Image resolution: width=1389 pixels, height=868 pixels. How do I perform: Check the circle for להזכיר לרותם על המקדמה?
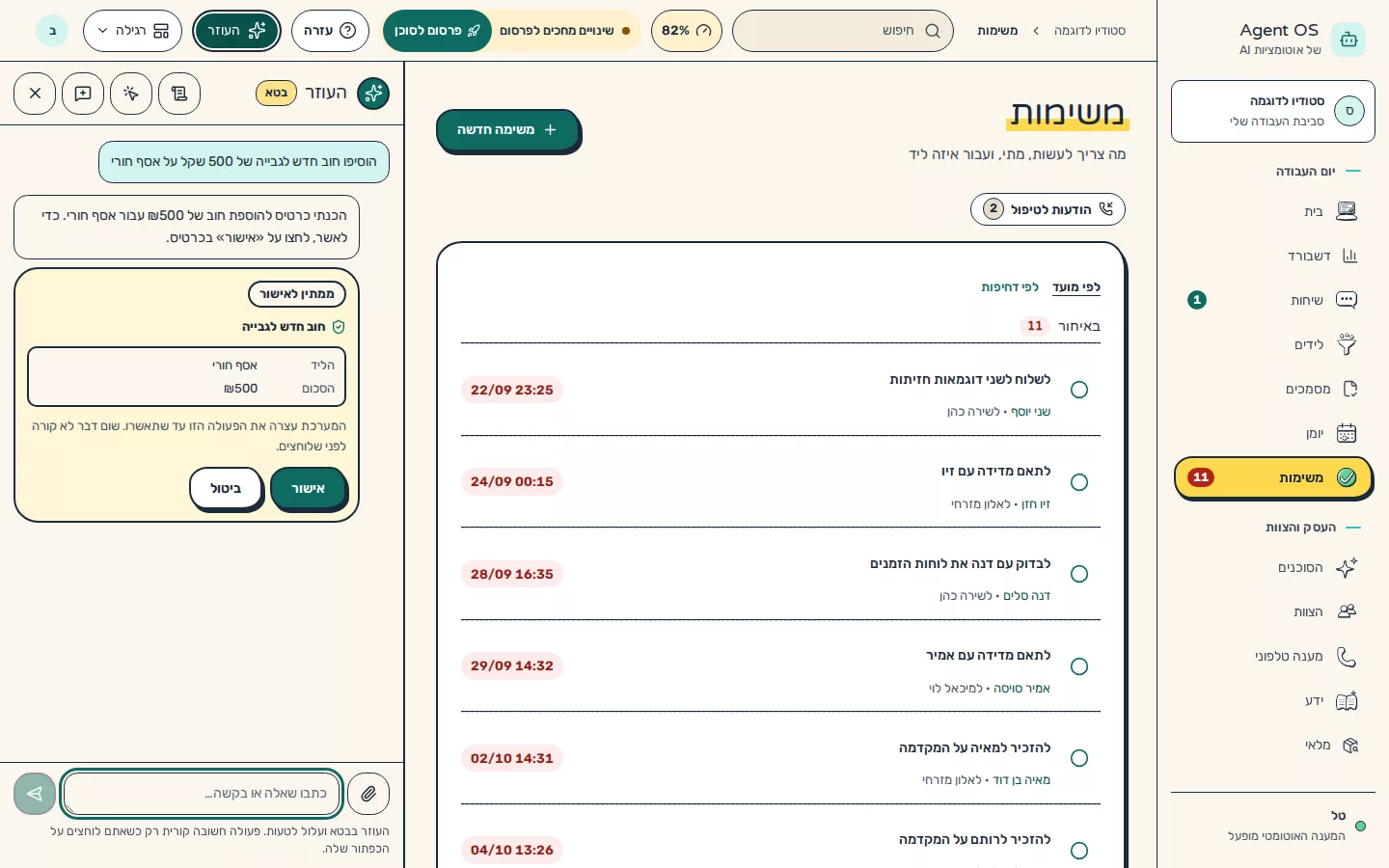(1079, 851)
